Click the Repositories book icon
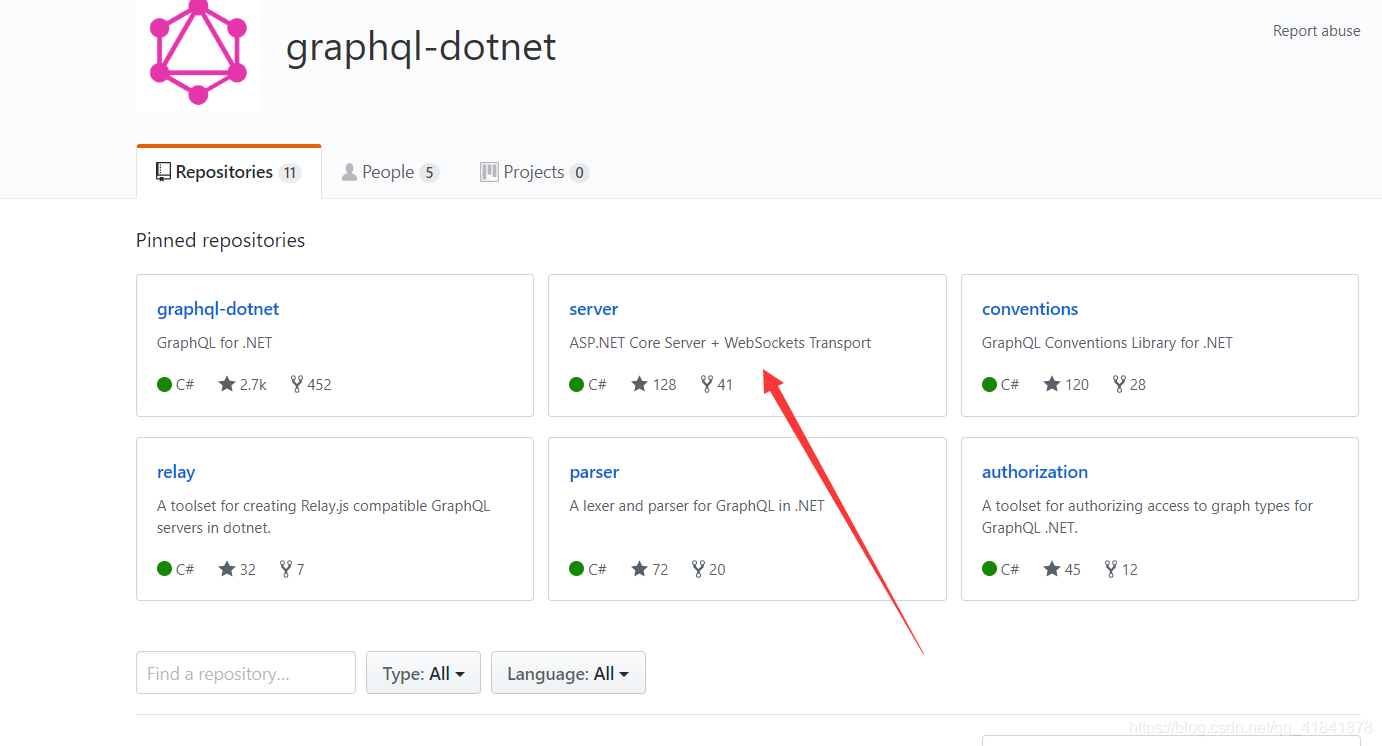Viewport: 1382px width, 746px height. tap(163, 172)
